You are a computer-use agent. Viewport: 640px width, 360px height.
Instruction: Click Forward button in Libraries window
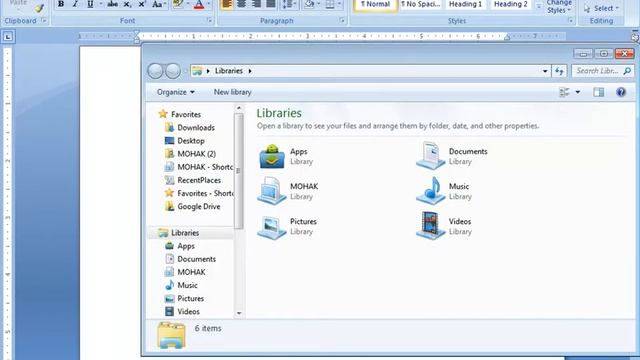pos(173,71)
